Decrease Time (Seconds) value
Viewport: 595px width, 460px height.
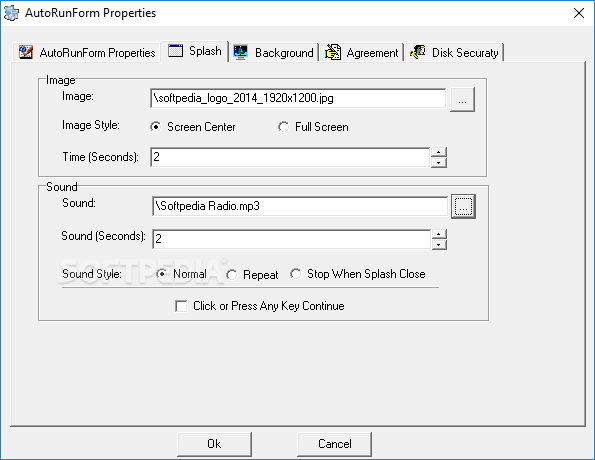[x=439, y=162]
